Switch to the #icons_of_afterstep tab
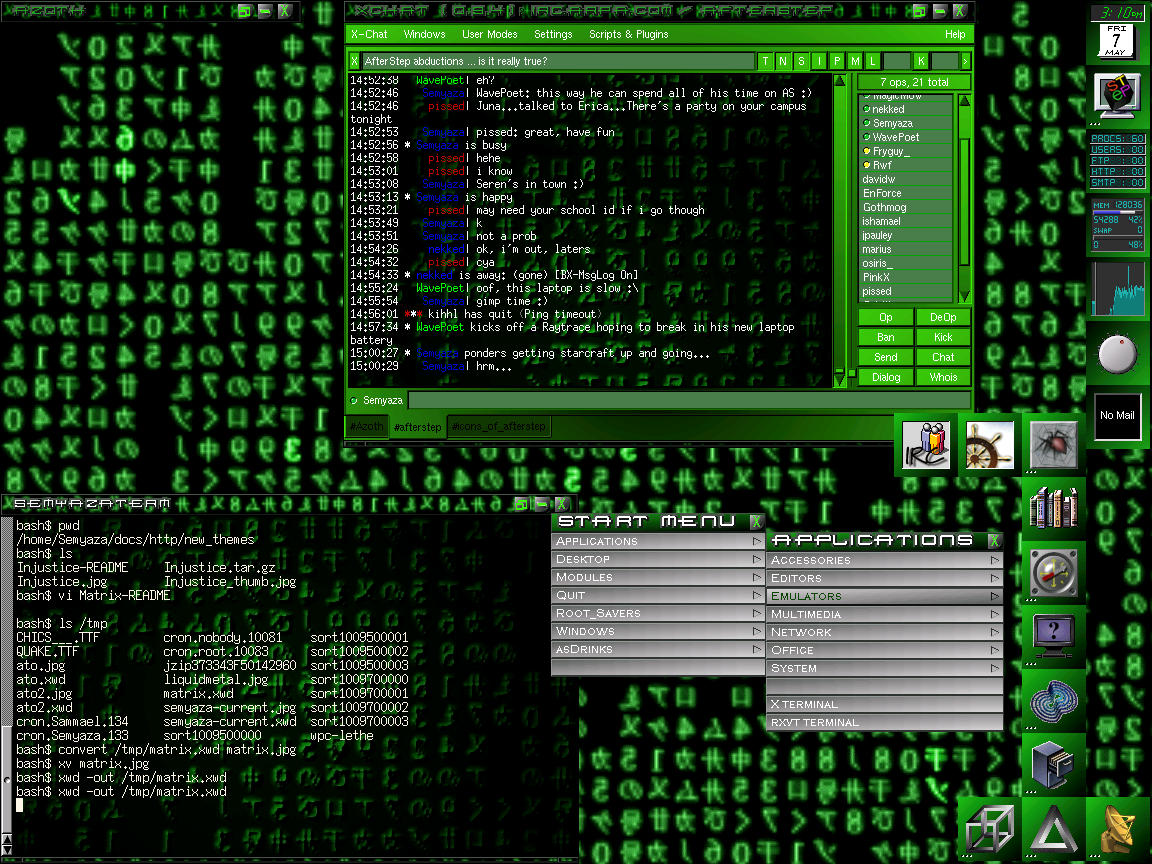The height and width of the screenshot is (864, 1152). point(499,427)
